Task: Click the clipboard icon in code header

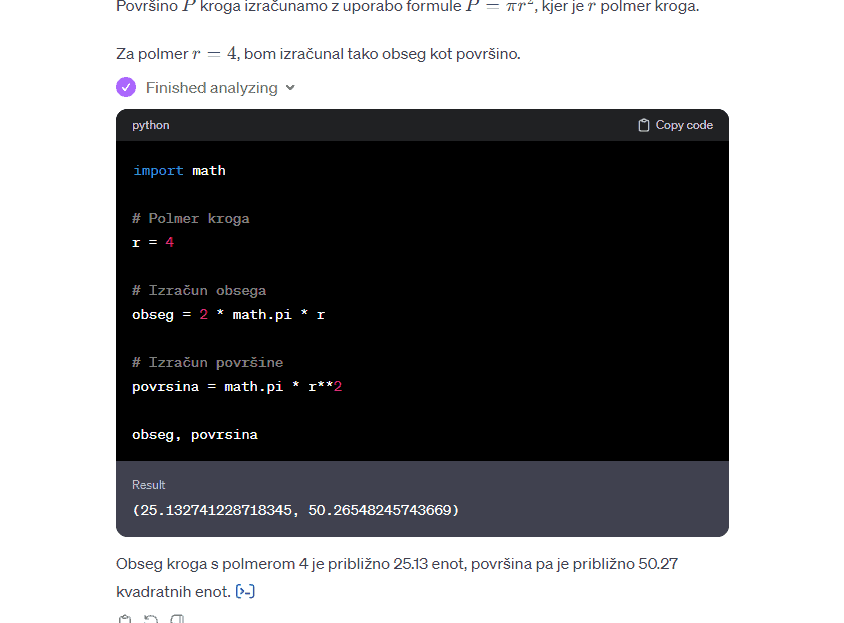Action: pyautogui.click(x=644, y=125)
